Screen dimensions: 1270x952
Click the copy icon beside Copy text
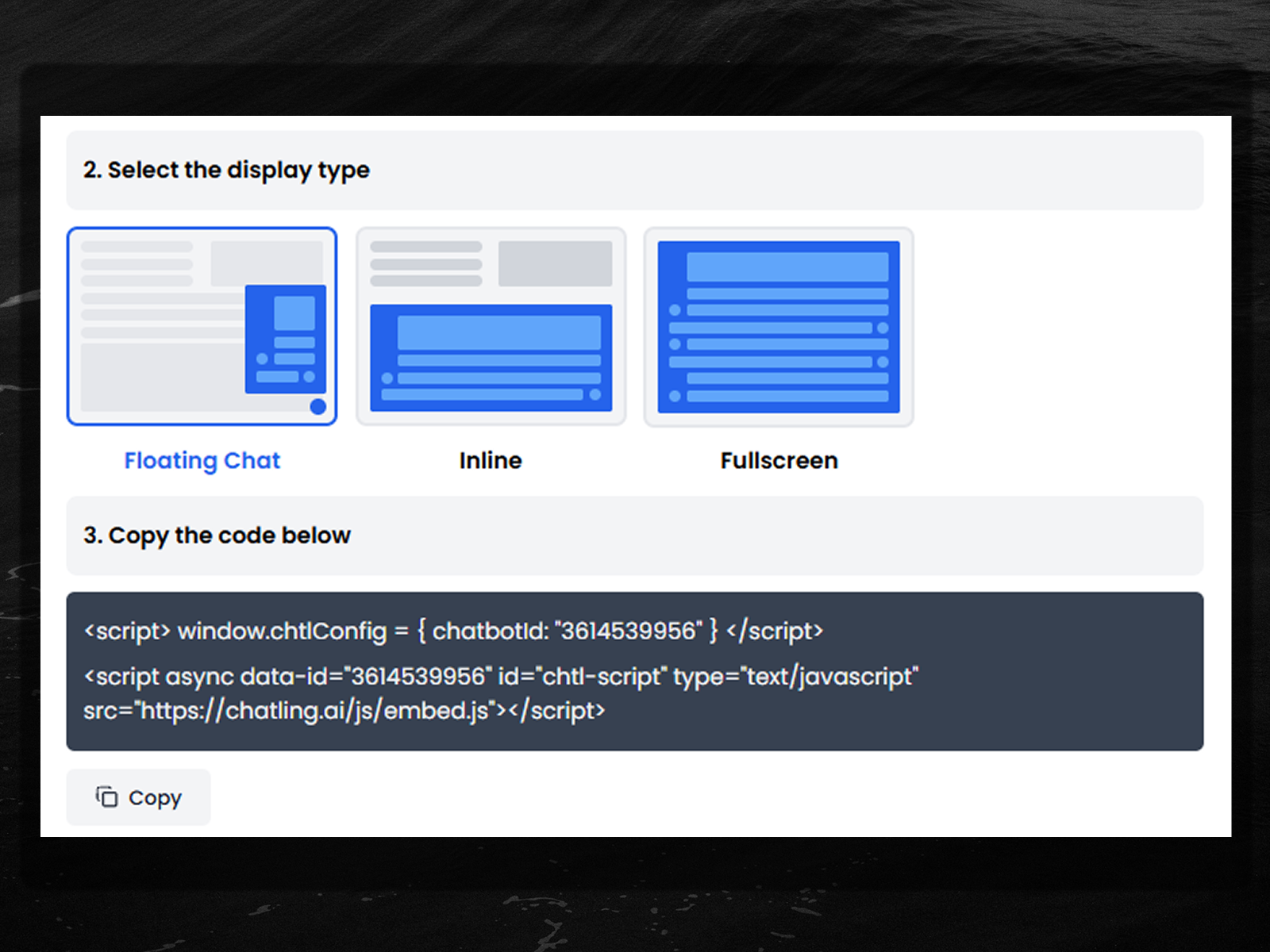pos(106,797)
